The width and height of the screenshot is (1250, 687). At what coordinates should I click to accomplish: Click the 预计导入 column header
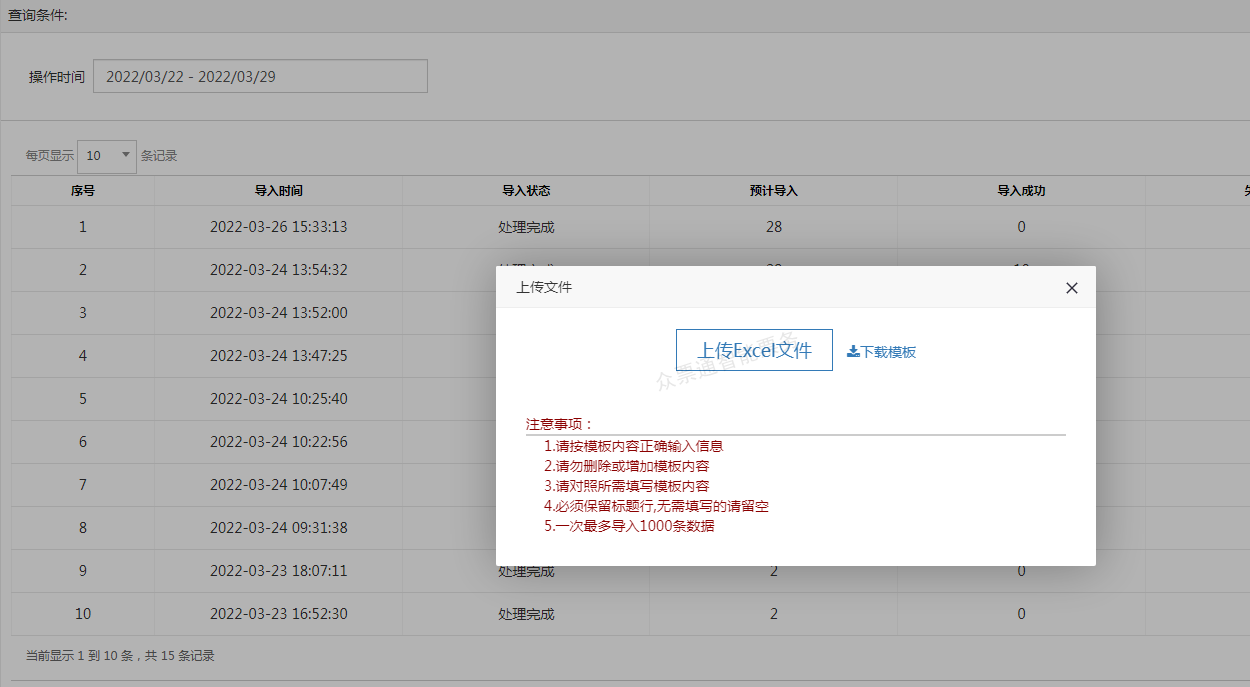click(x=774, y=191)
